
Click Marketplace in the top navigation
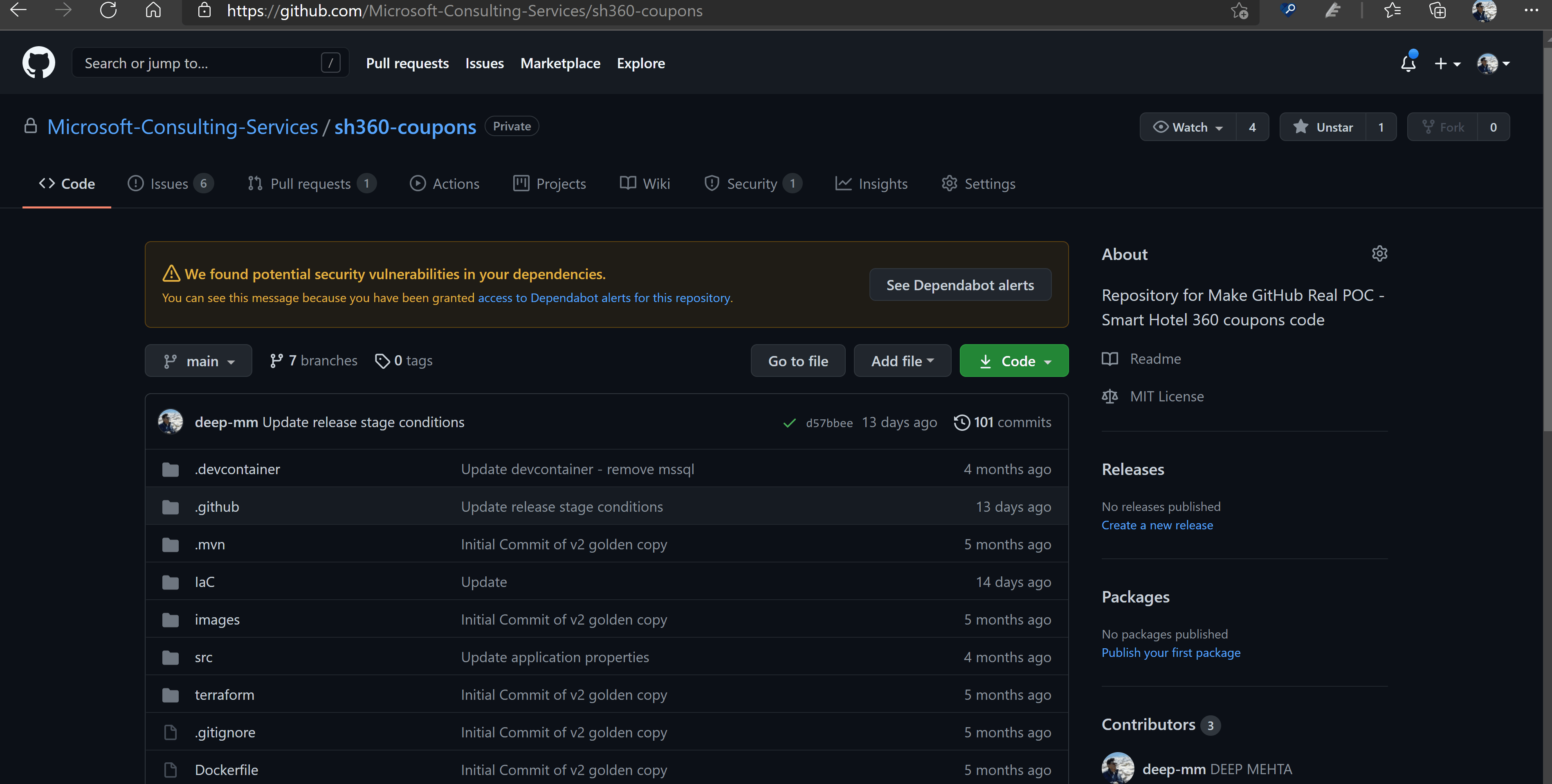560,63
